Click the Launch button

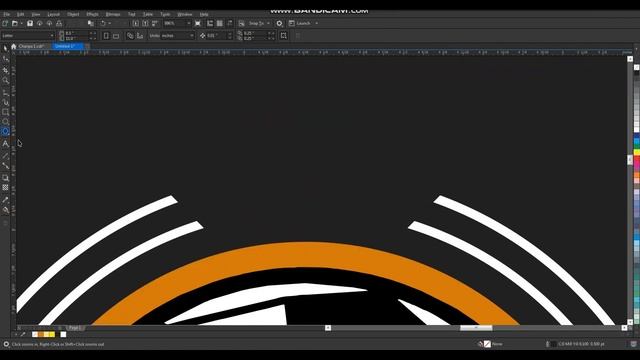pos(300,24)
